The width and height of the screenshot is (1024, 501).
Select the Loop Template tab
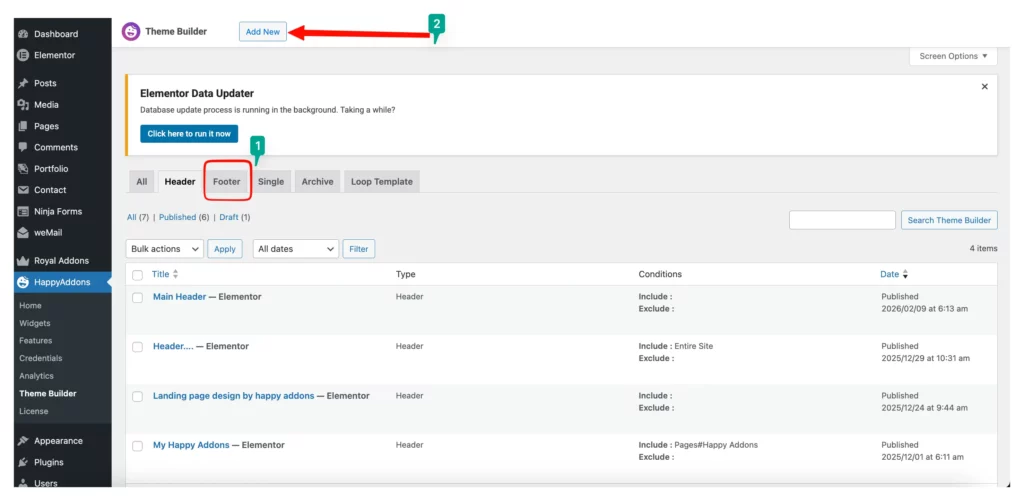click(x=382, y=182)
